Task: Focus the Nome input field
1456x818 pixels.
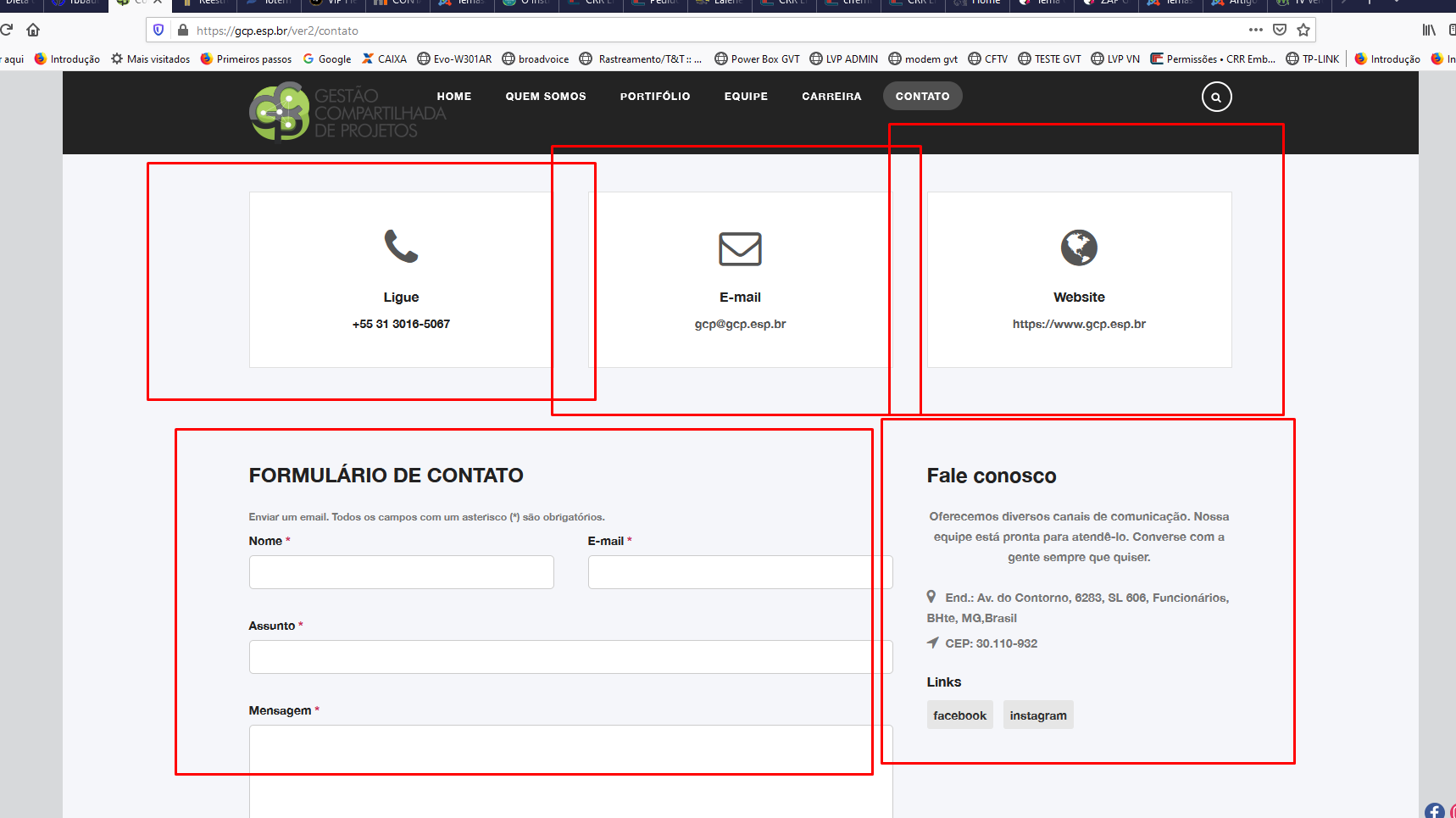Action: pyautogui.click(x=401, y=572)
